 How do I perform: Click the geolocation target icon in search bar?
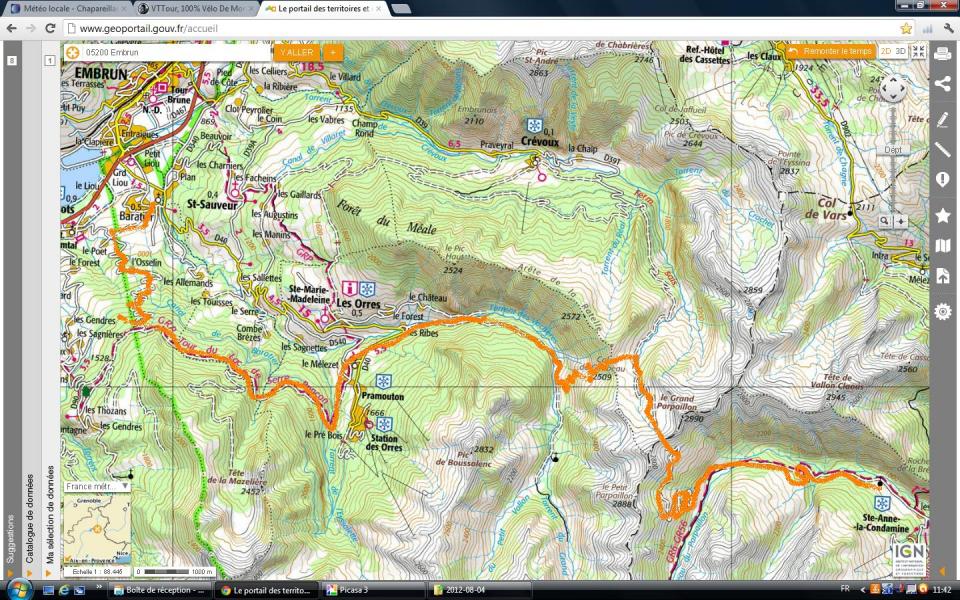[x=73, y=53]
